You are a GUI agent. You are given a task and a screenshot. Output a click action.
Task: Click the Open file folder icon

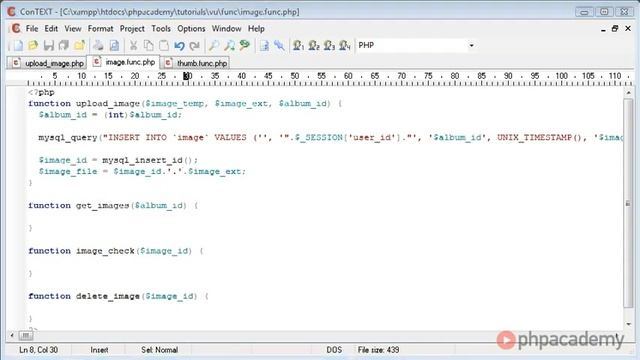pyautogui.click(x=33, y=45)
